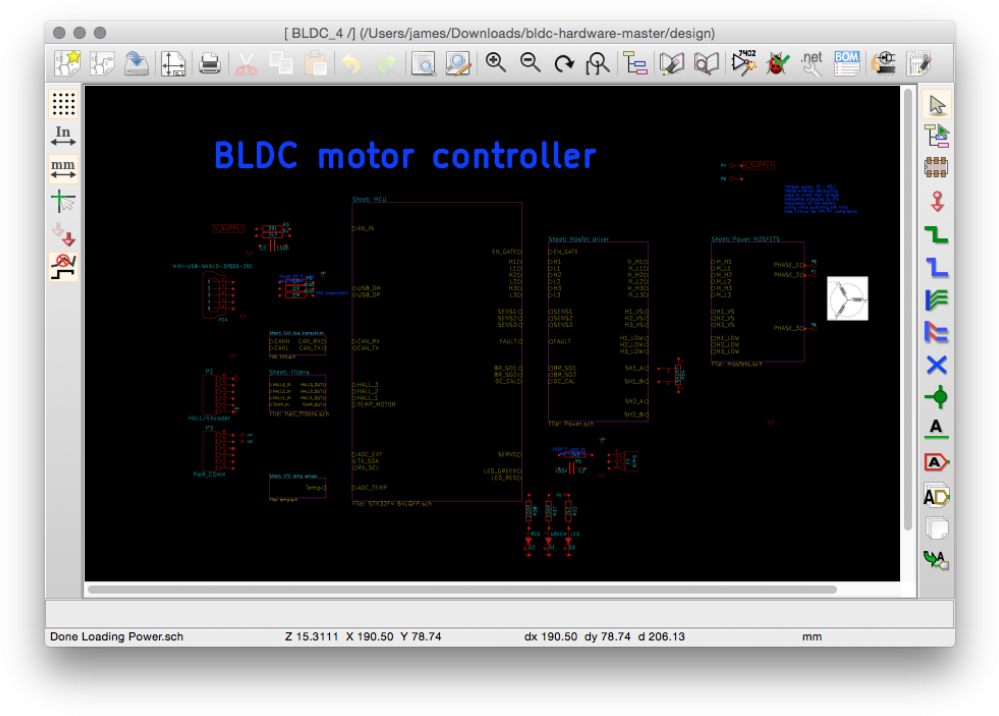Select the net label A tool
The width and height of the screenshot is (999, 716).
click(937, 429)
